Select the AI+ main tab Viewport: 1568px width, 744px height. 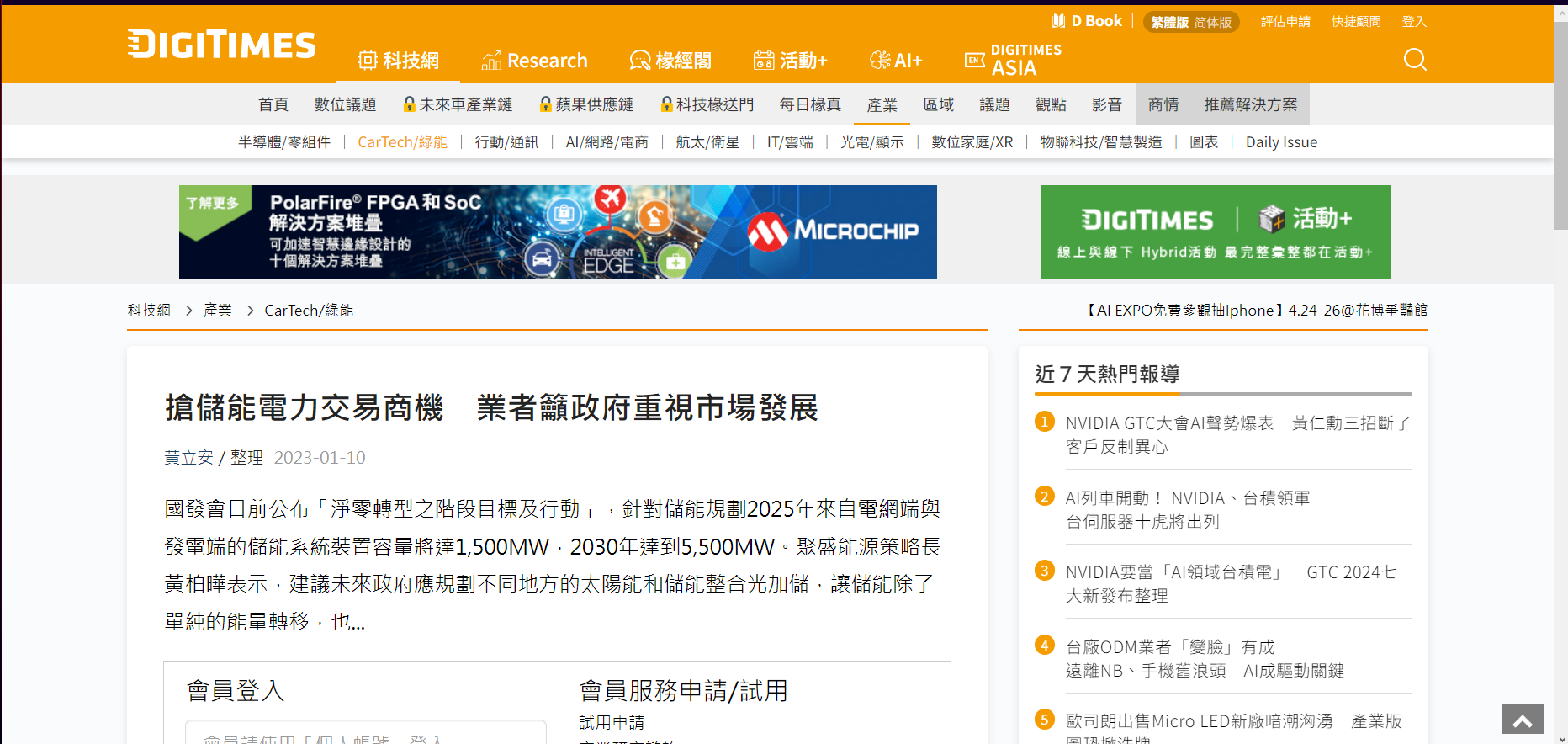(897, 61)
